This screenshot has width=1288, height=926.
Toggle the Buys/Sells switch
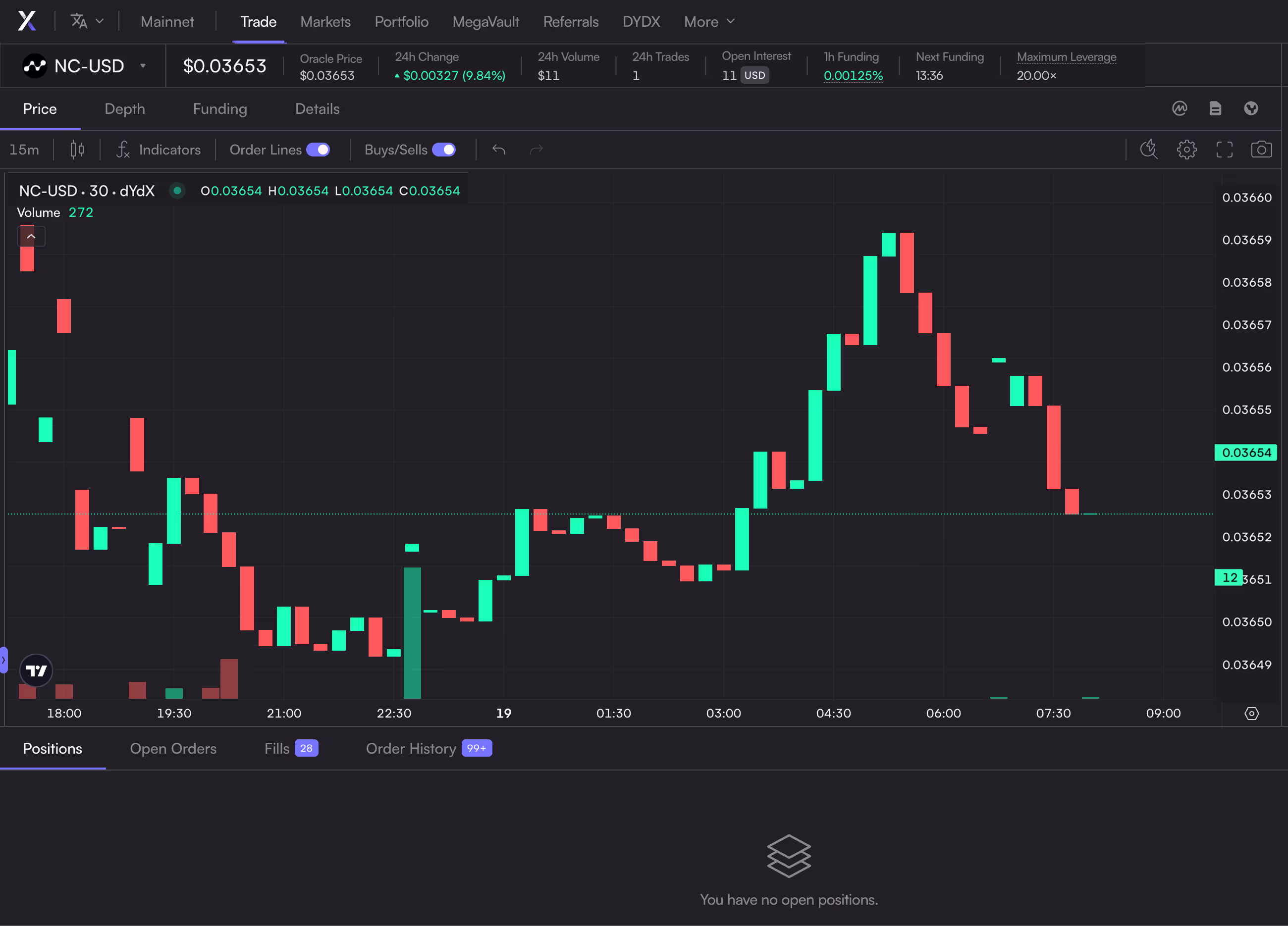click(443, 150)
